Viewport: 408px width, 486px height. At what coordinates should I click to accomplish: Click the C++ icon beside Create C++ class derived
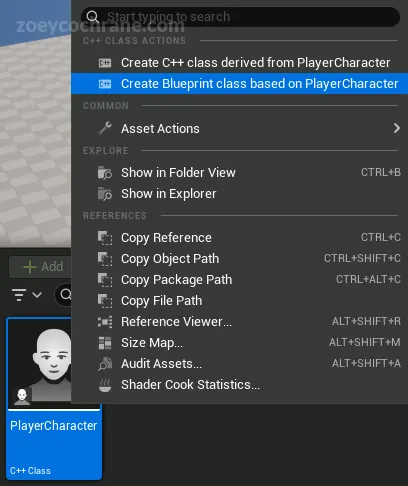pos(105,63)
